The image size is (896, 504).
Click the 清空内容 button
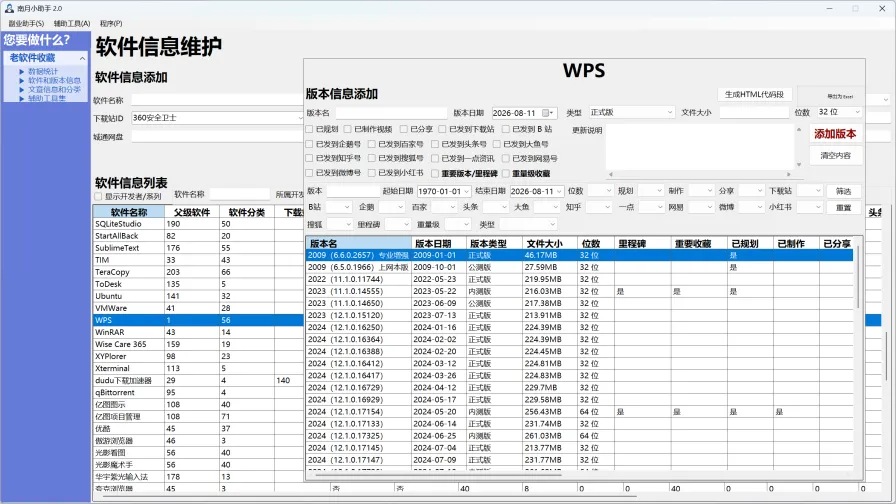(835, 155)
